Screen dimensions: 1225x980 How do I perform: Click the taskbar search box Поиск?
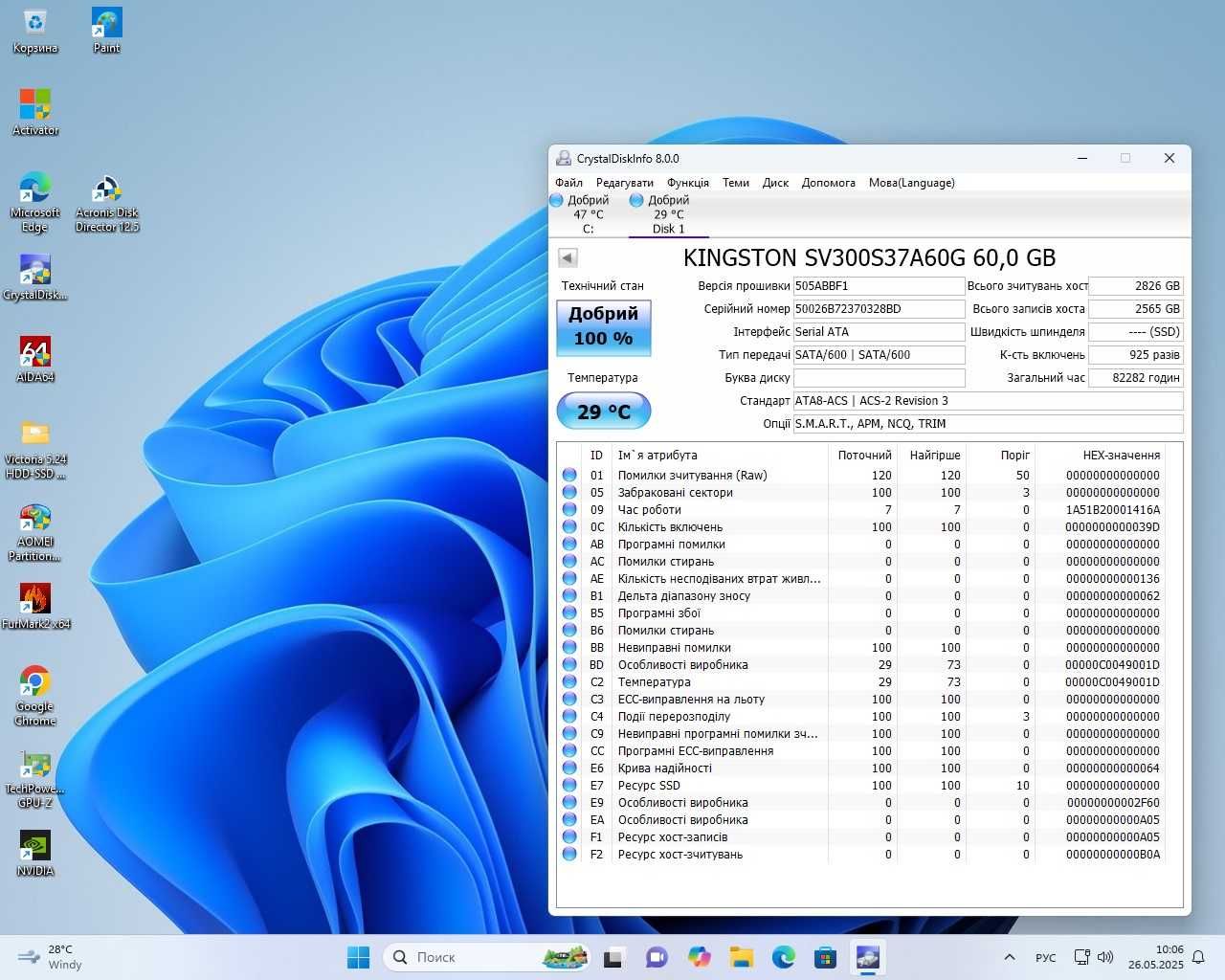pyautogui.click(x=487, y=957)
